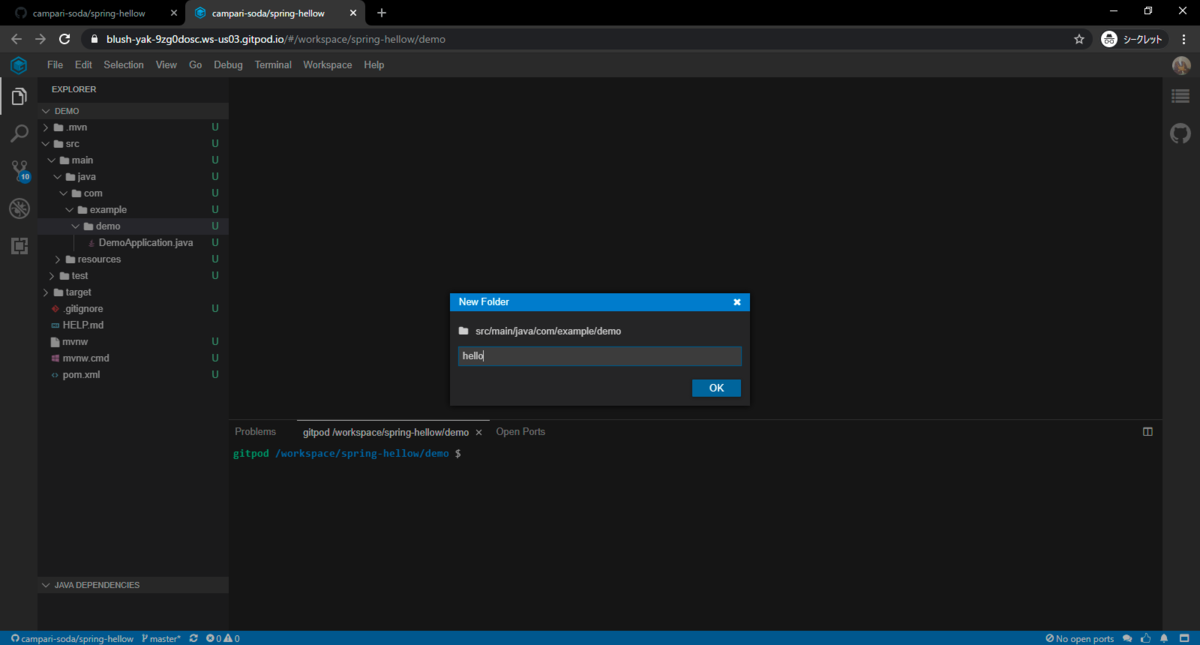Click OK to create the folder
This screenshot has width=1200, height=645.
point(716,388)
